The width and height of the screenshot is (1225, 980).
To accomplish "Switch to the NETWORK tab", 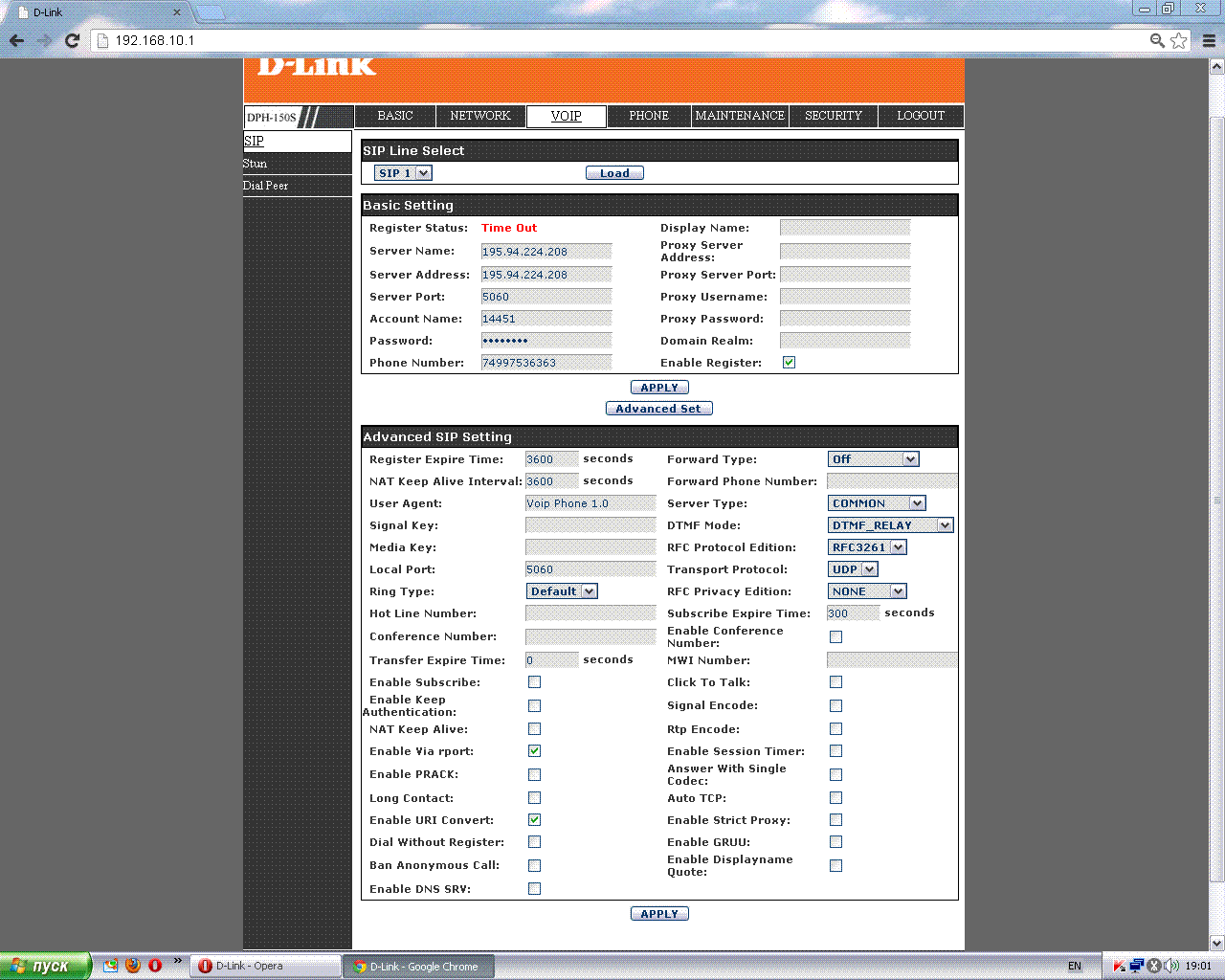I will pos(479,116).
